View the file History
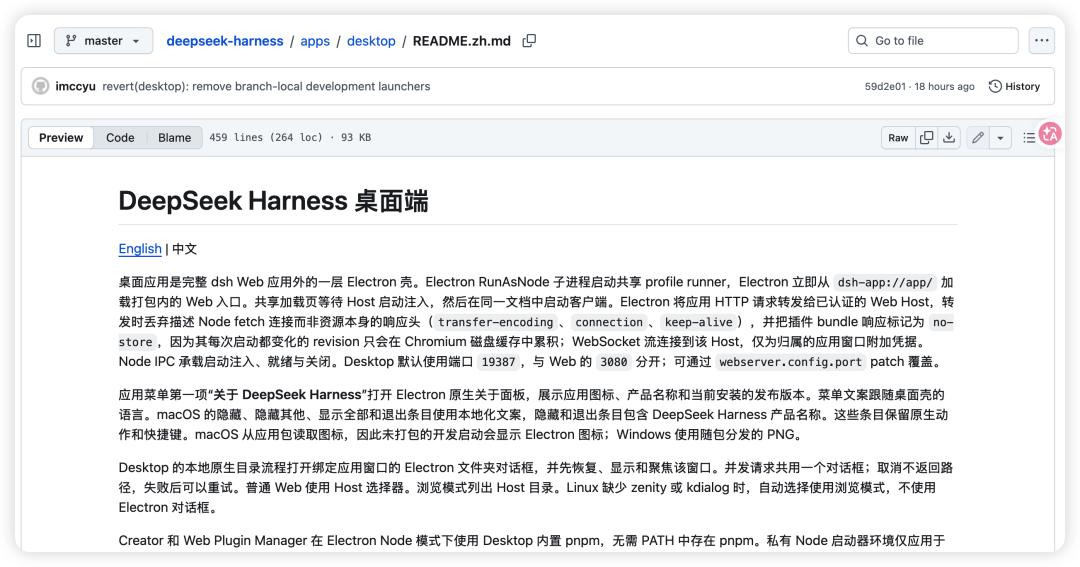 coord(1014,86)
